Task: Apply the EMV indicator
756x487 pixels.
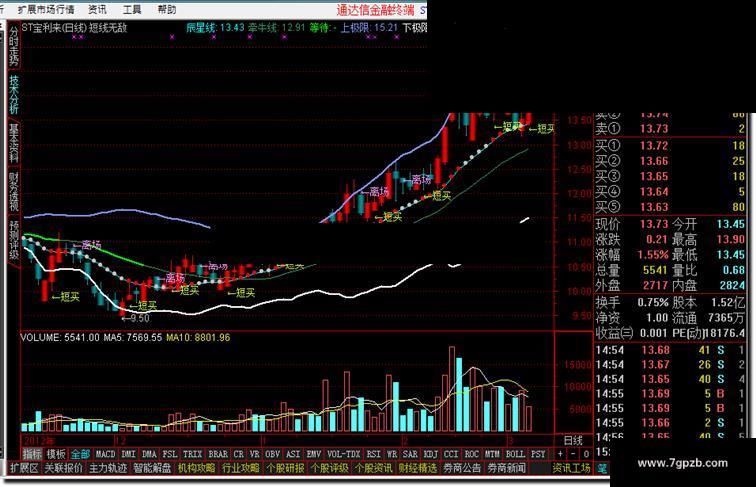Action: click(314, 454)
